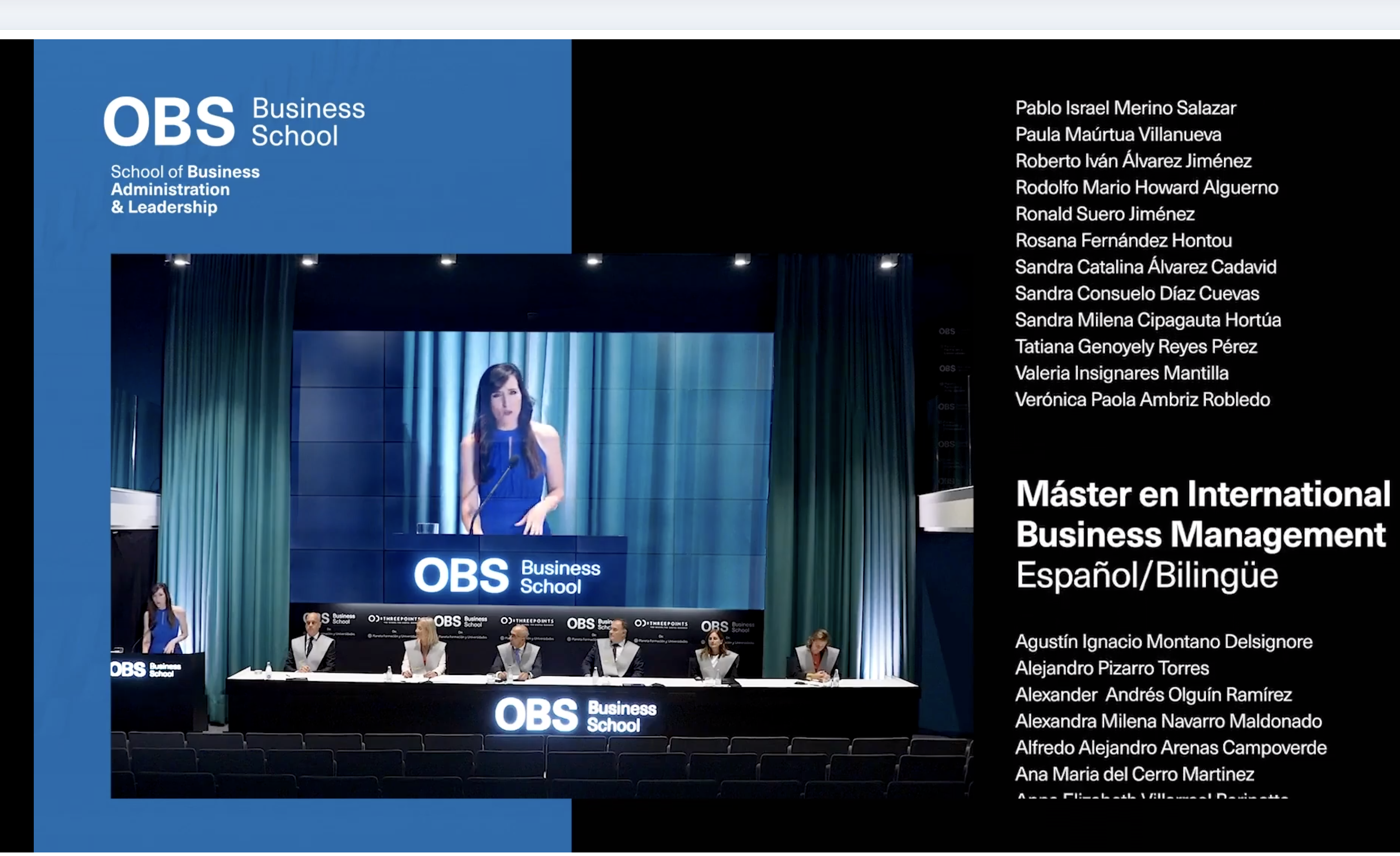Viewport: 1400px width, 856px height.
Task: Click the 'Máster en International Business Management' heading
Action: pos(1203,515)
